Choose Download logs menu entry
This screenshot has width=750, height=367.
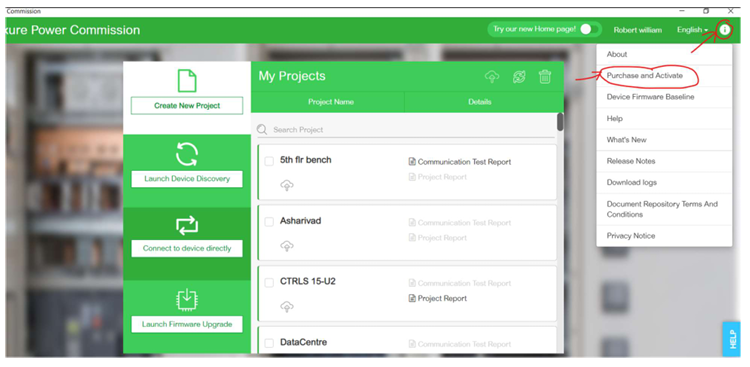pyautogui.click(x=664, y=182)
